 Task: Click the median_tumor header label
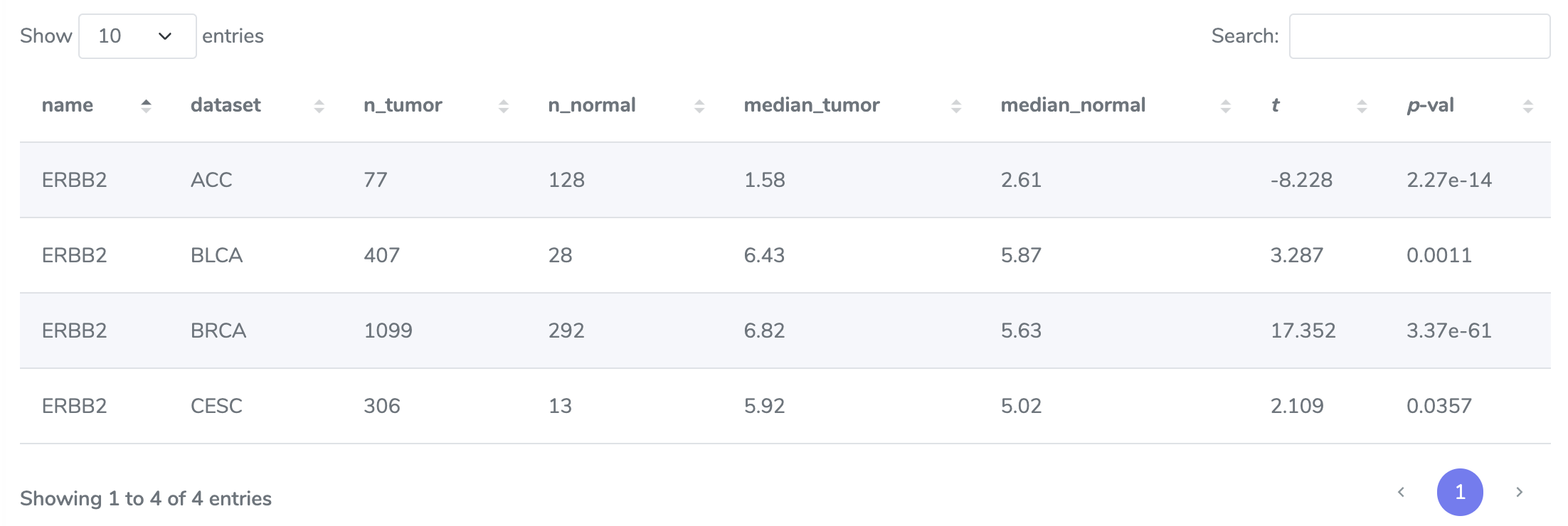812,105
